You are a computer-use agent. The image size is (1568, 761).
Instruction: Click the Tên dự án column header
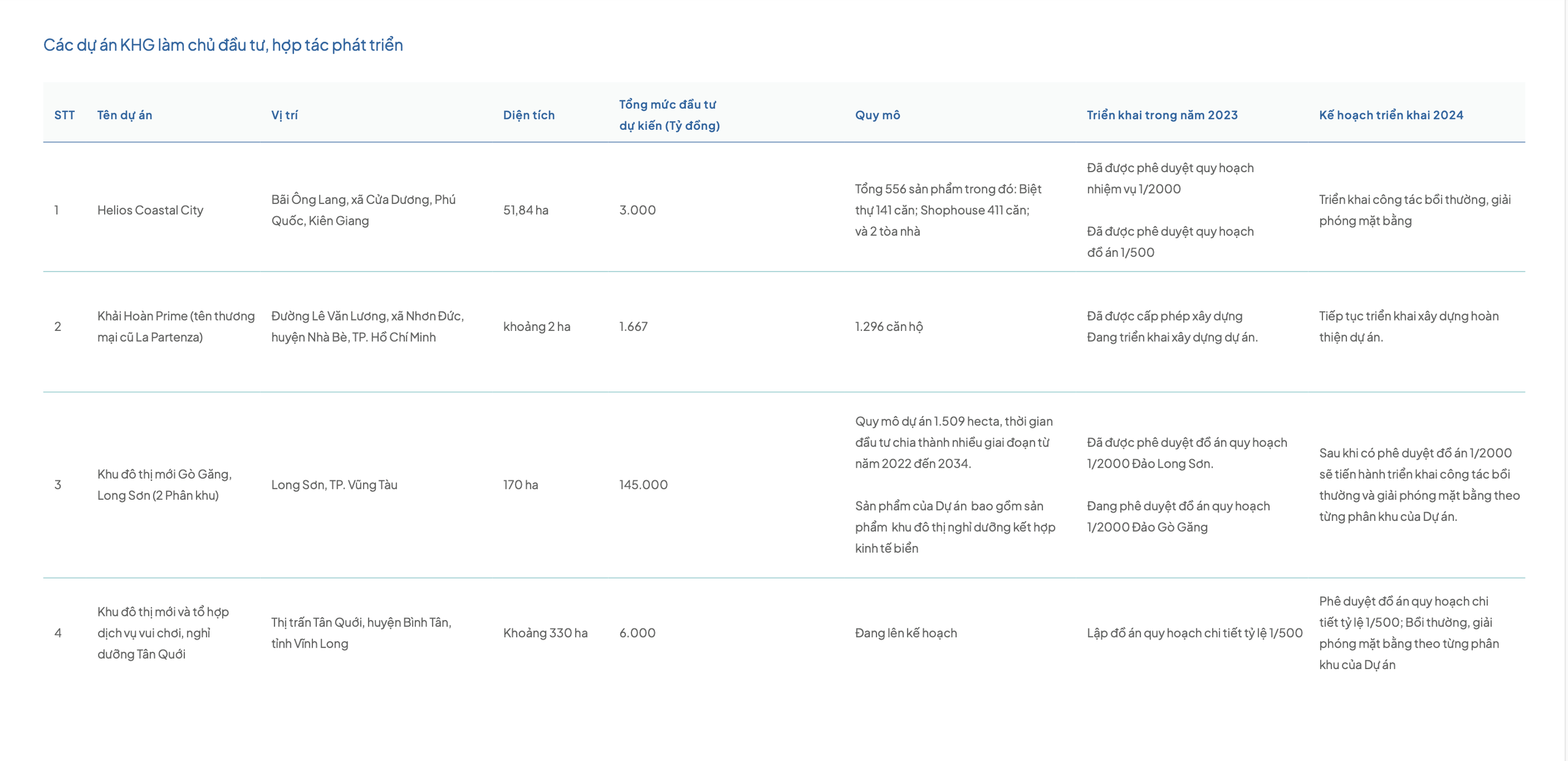124,115
